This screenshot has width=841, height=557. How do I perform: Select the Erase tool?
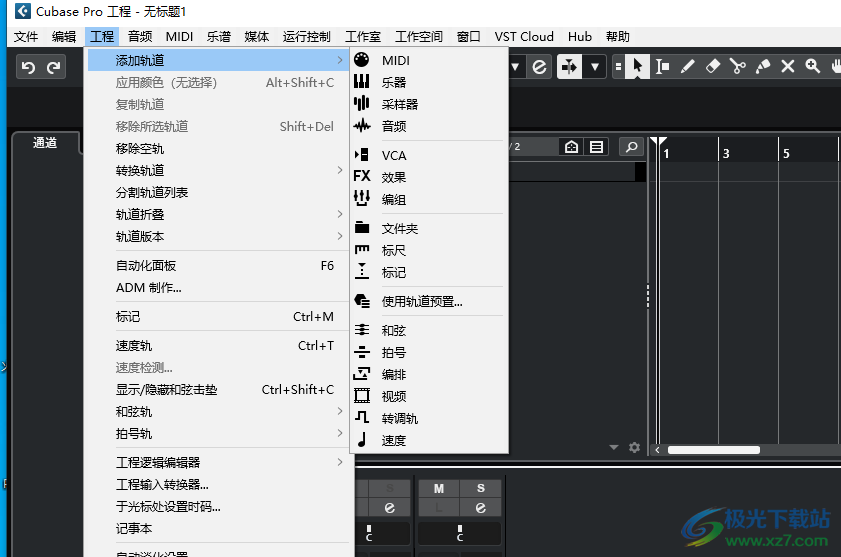713,67
